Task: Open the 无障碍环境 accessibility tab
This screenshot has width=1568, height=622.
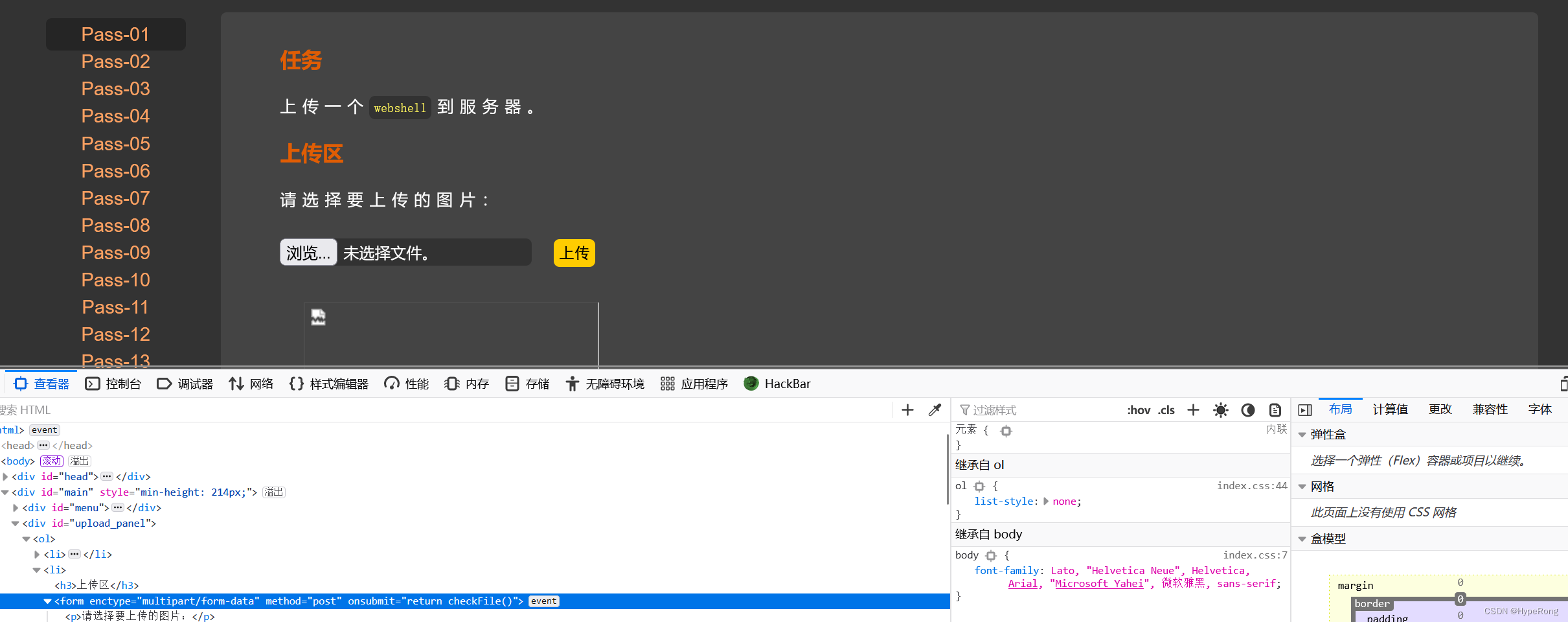Action: click(x=605, y=384)
